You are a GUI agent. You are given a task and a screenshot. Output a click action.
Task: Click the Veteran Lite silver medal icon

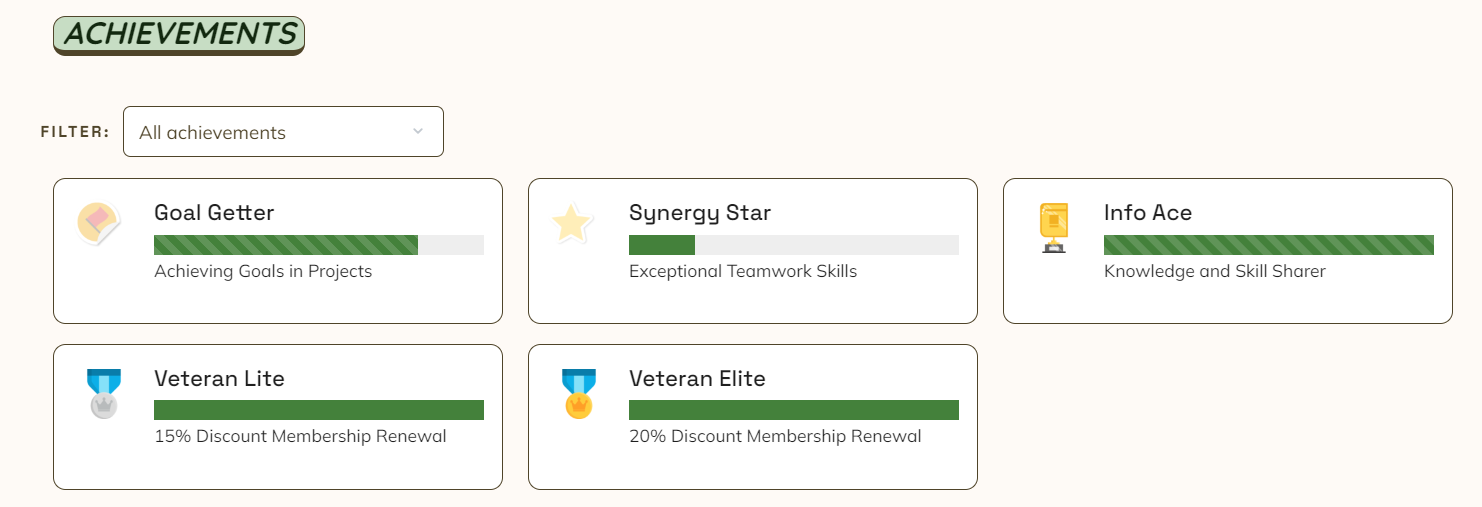click(104, 393)
